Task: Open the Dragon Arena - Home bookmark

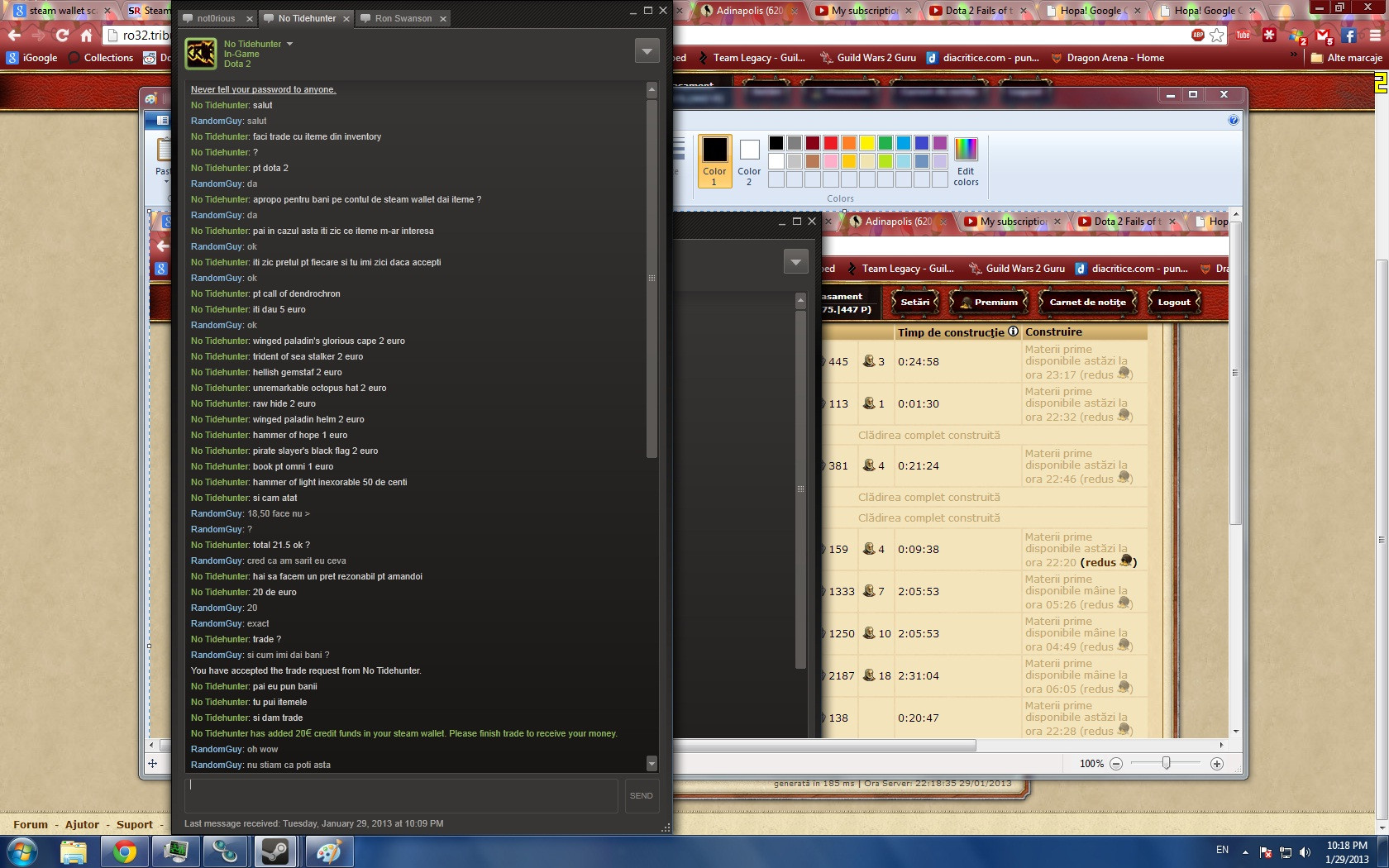Action: pos(1107,58)
